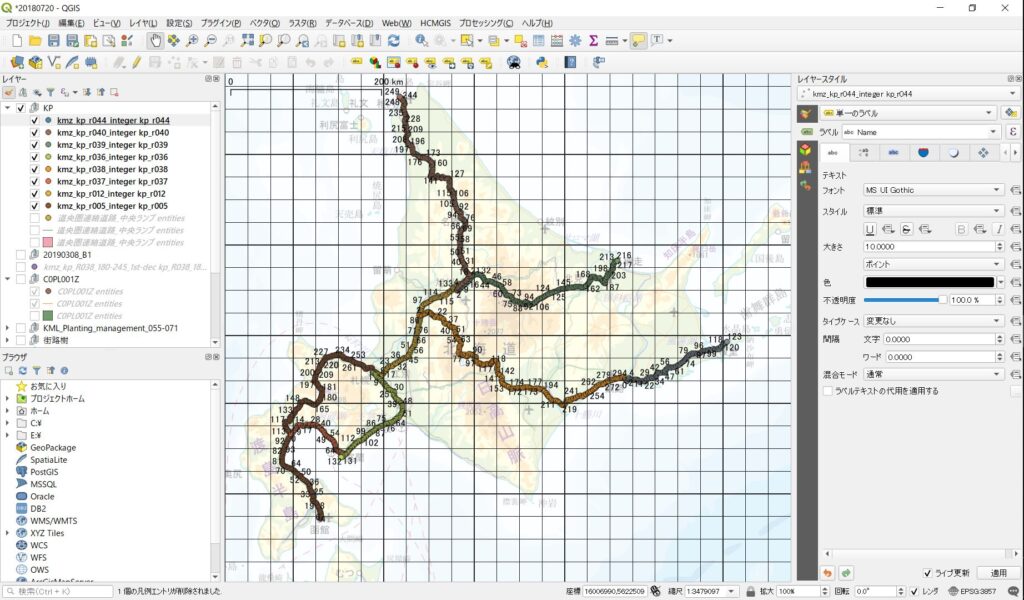Click the Refresh map icon

click(x=394, y=41)
